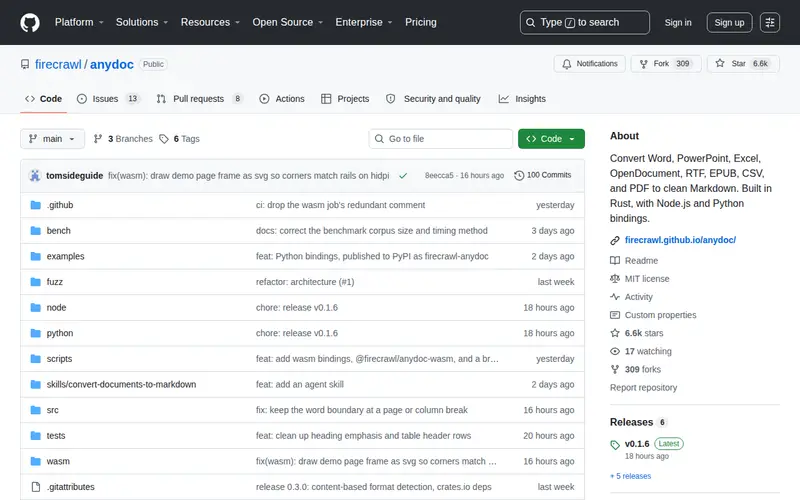Image resolution: width=800 pixels, height=500 pixels.
Task: Show the + 5 releases link
Action: coord(631,476)
